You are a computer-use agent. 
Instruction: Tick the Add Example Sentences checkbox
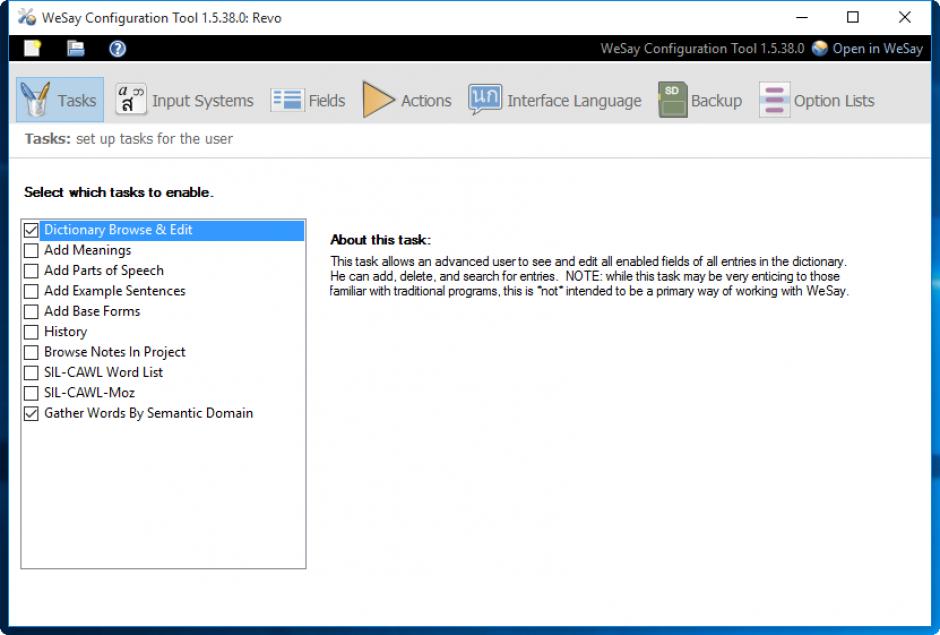(x=31, y=291)
